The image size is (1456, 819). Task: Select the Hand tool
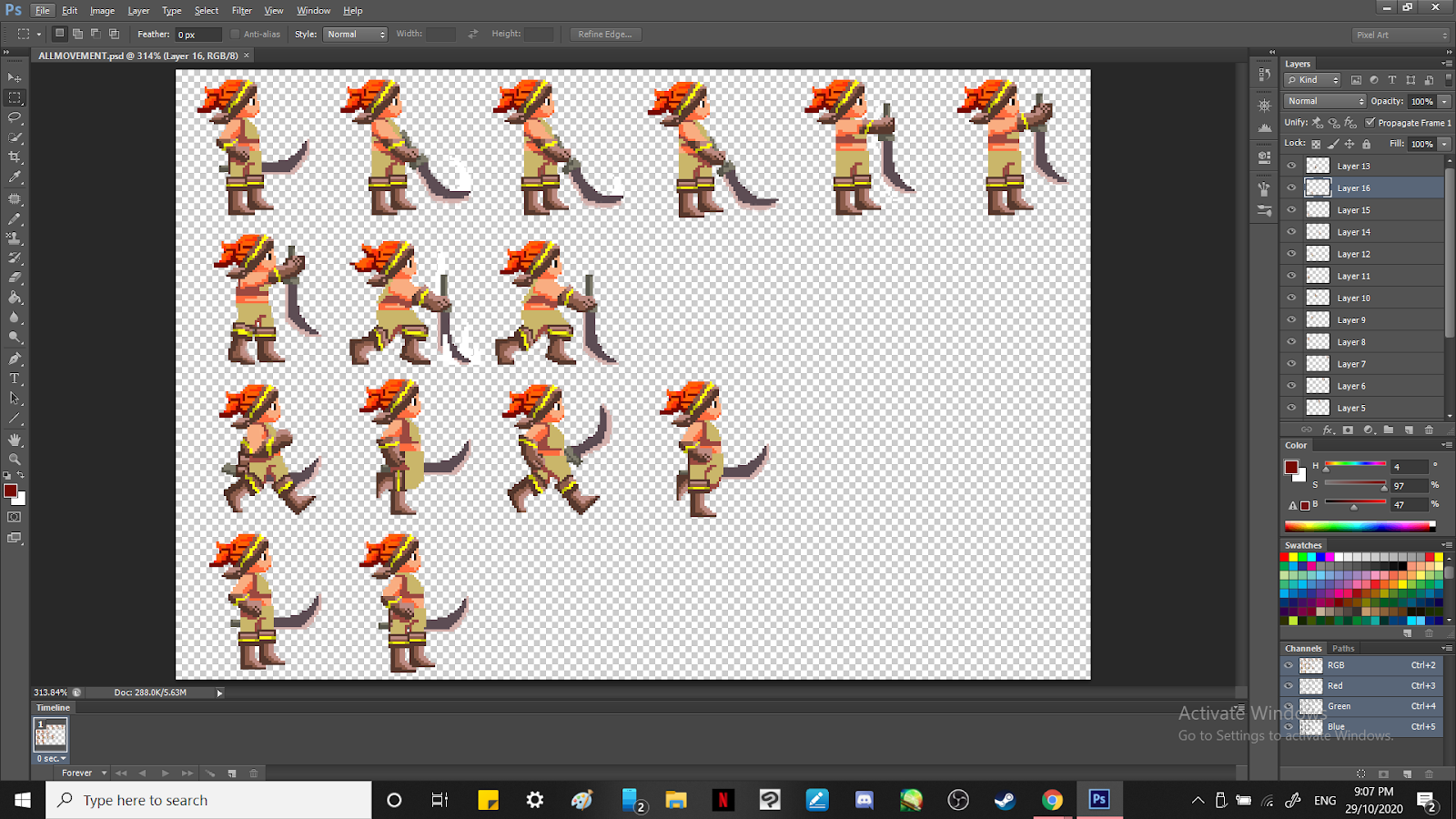click(x=15, y=440)
